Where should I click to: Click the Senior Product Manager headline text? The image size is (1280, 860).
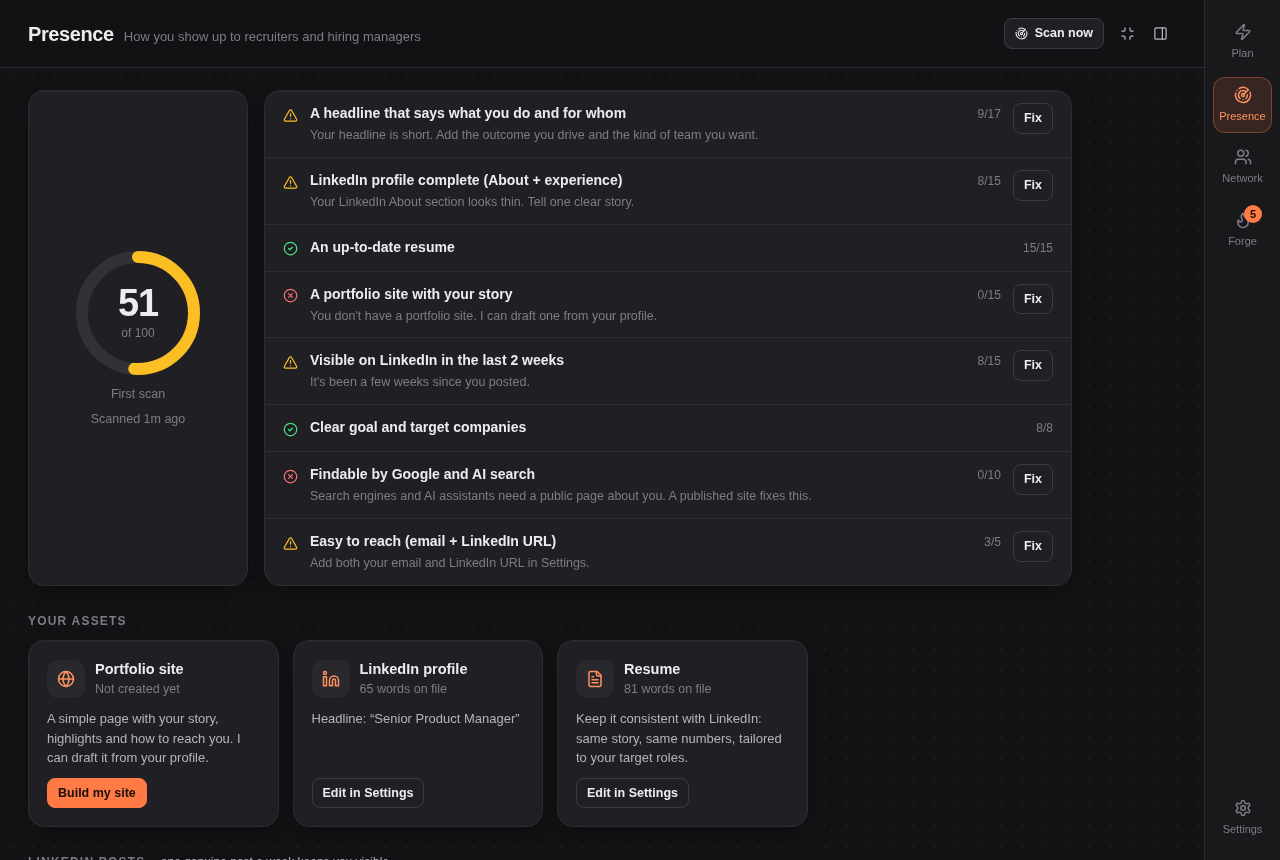tap(416, 719)
